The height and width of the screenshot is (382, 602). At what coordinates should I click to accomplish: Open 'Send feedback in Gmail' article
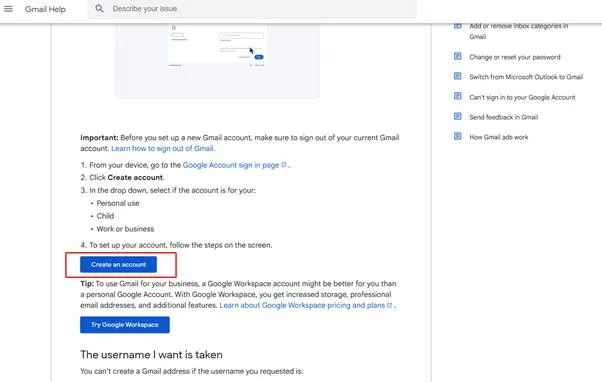(503, 117)
